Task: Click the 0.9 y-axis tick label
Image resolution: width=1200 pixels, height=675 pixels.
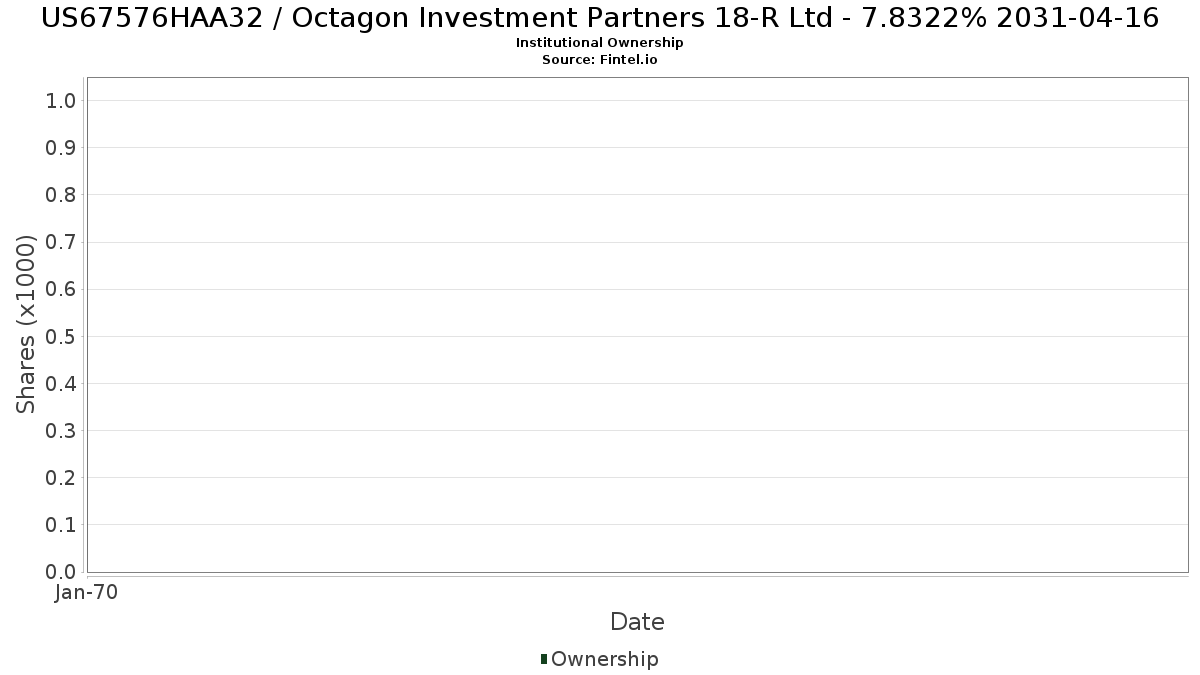Action: pyautogui.click(x=61, y=148)
